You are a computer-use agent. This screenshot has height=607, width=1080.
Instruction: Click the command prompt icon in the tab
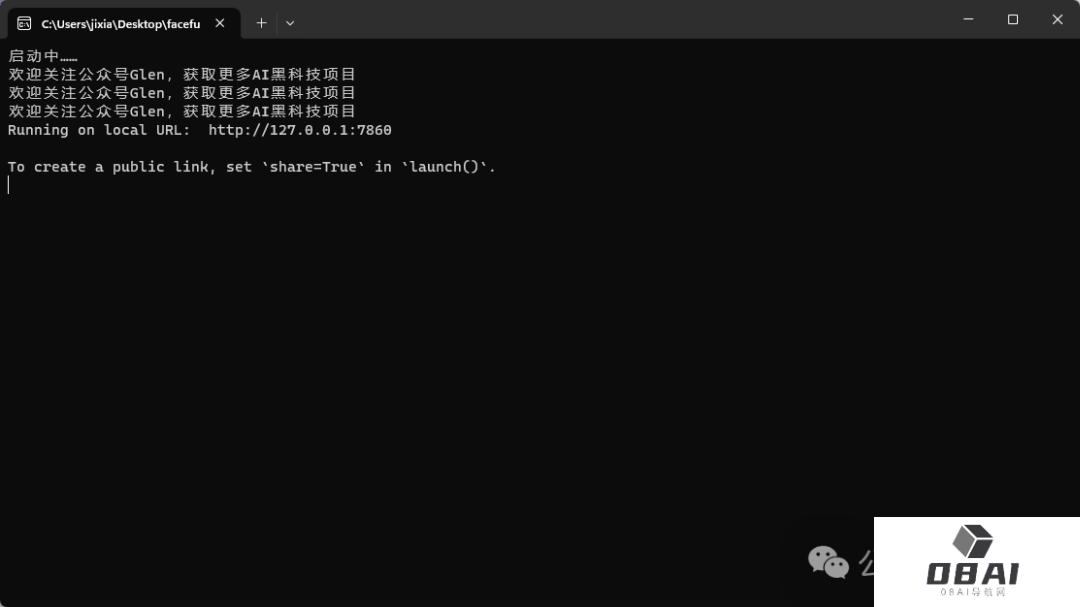(24, 23)
